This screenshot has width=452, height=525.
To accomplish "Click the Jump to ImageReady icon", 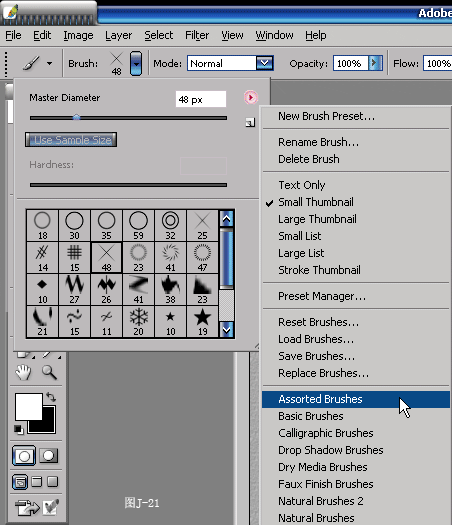I will point(27,507).
